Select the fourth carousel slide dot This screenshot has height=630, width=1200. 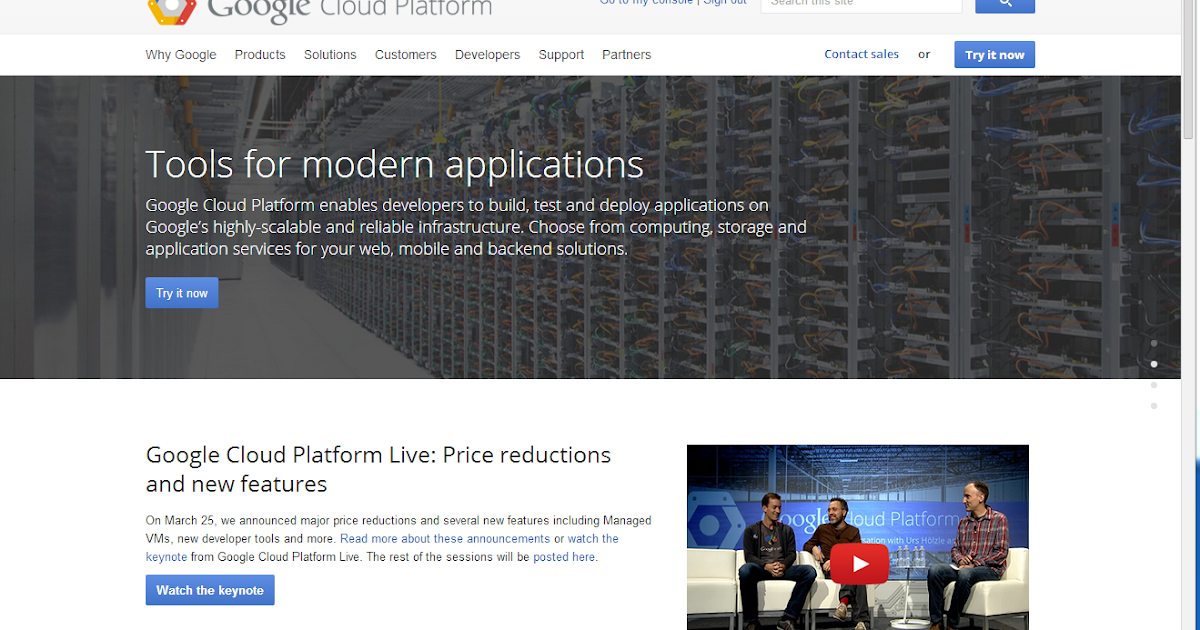coord(1154,406)
